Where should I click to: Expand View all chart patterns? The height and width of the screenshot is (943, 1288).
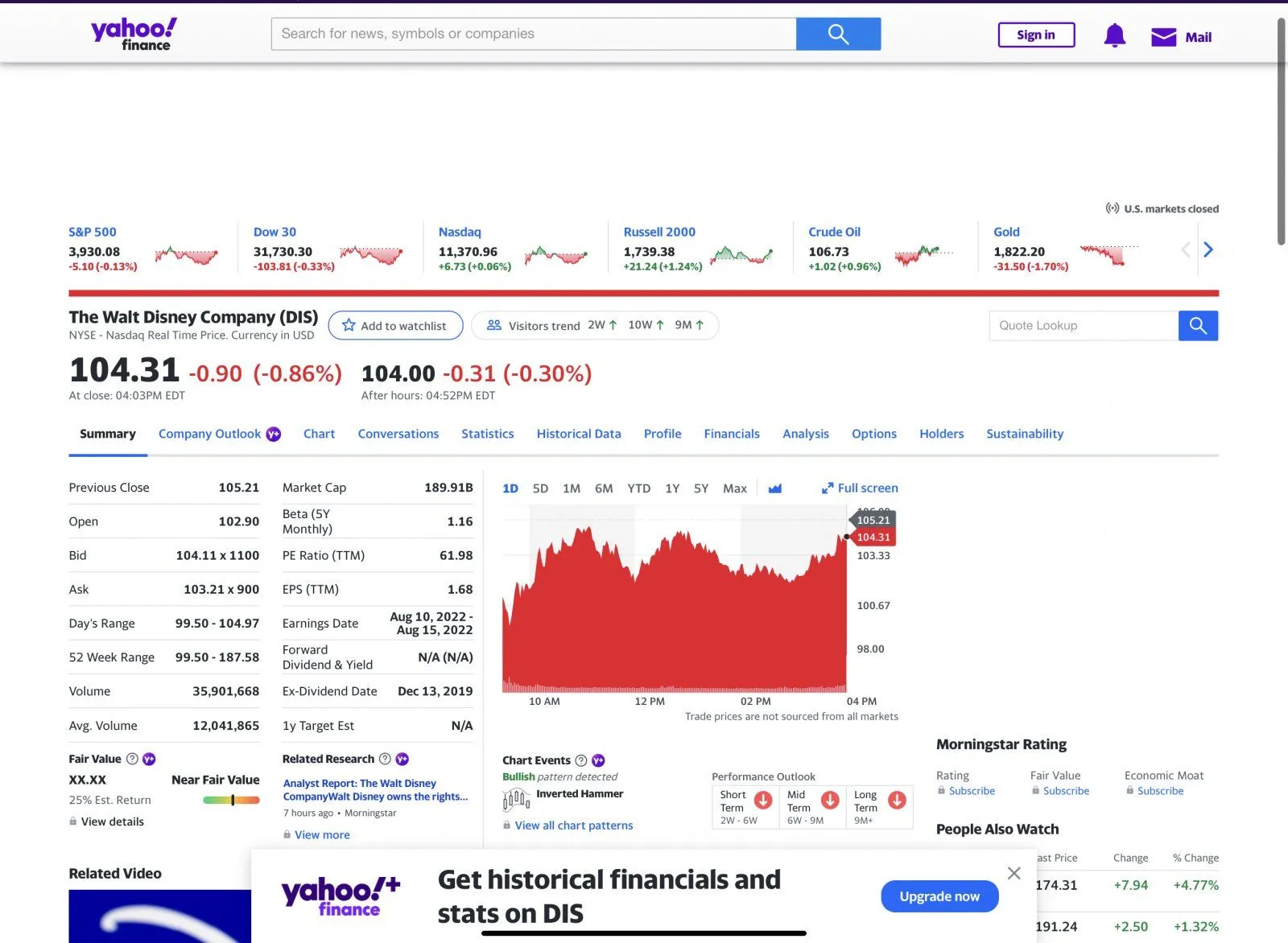(x=573, y=826)
